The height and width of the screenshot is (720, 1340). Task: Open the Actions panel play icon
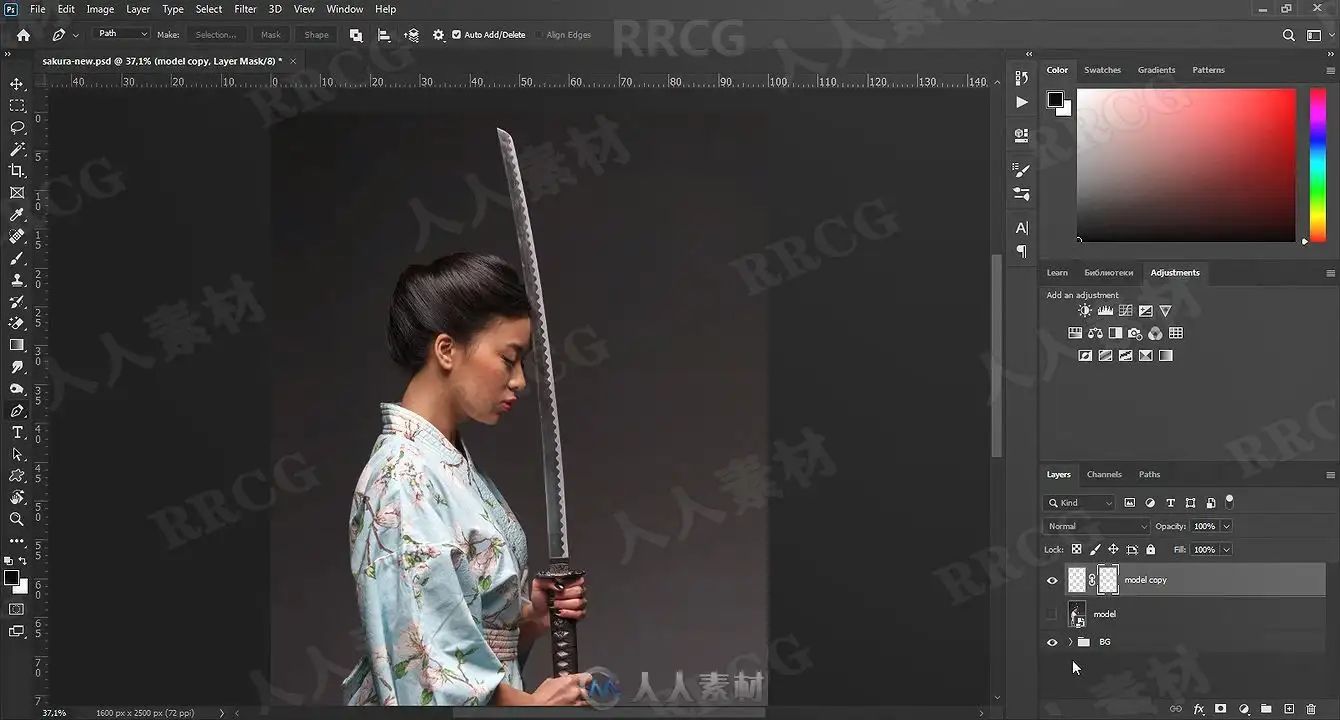1021,102
